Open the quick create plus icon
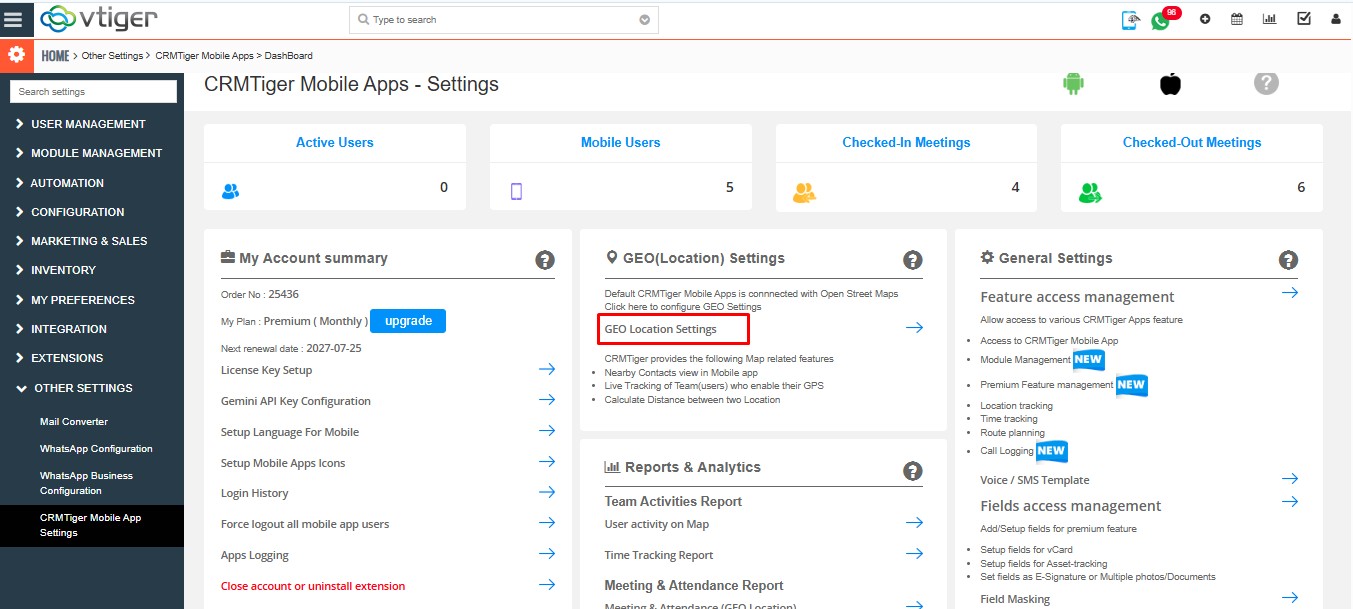Image resolution: width=1353 pixels, height=609 pixels. click(x=1205, y=19)
